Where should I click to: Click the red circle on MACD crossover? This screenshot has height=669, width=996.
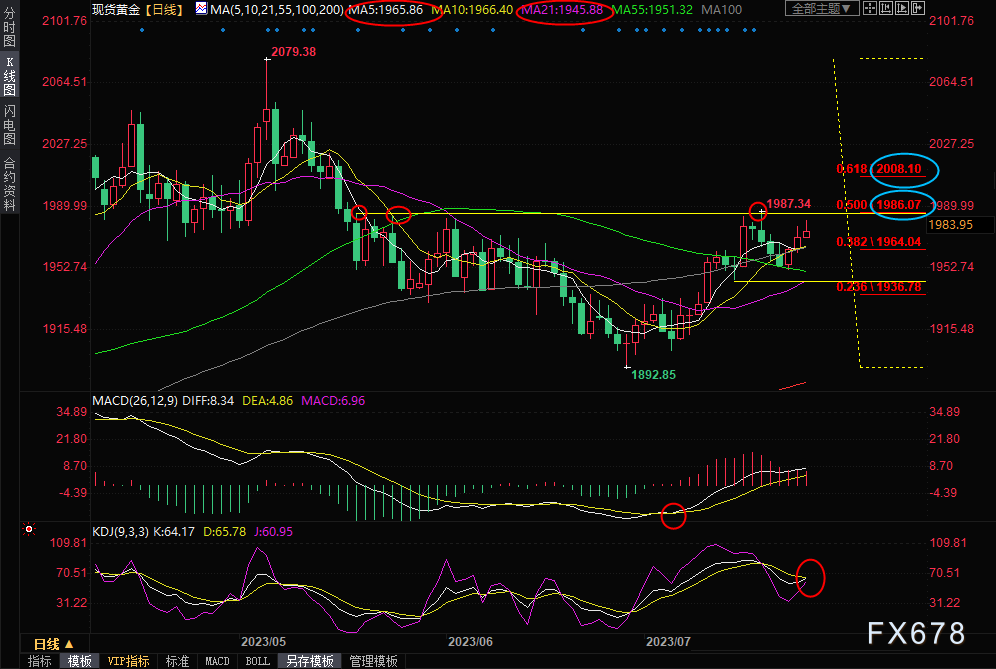click(x=674, y=516)
